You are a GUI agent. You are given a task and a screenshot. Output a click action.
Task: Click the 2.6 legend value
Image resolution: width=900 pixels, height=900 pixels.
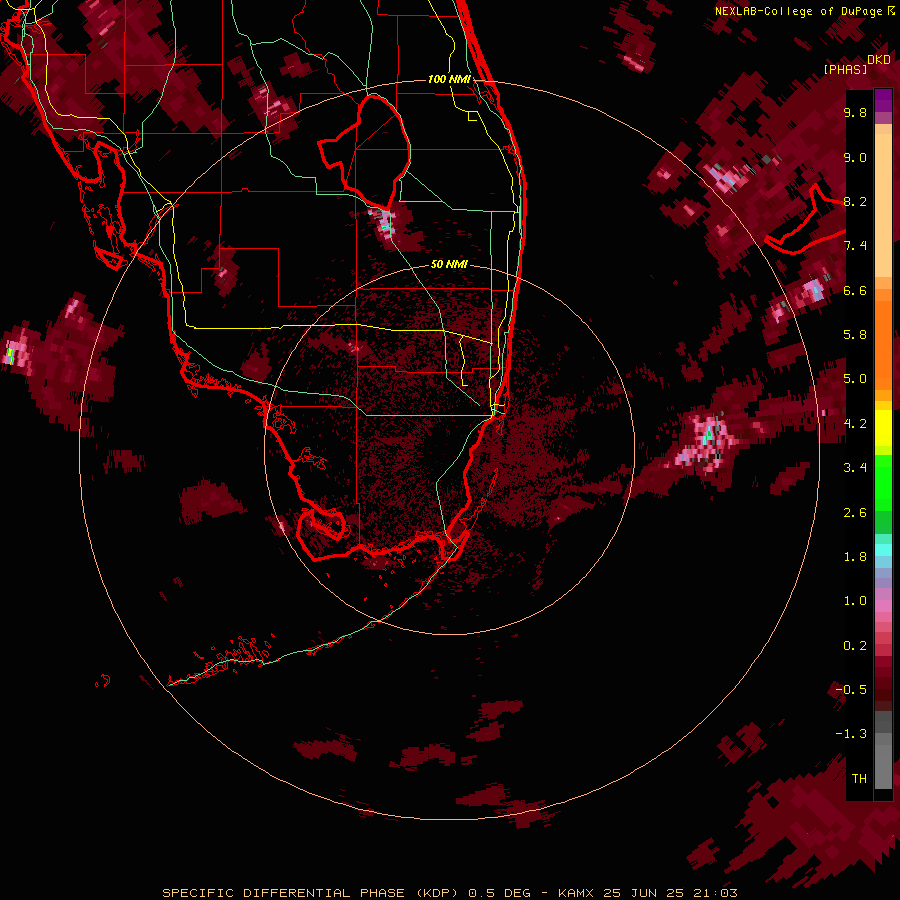[855, 513]
